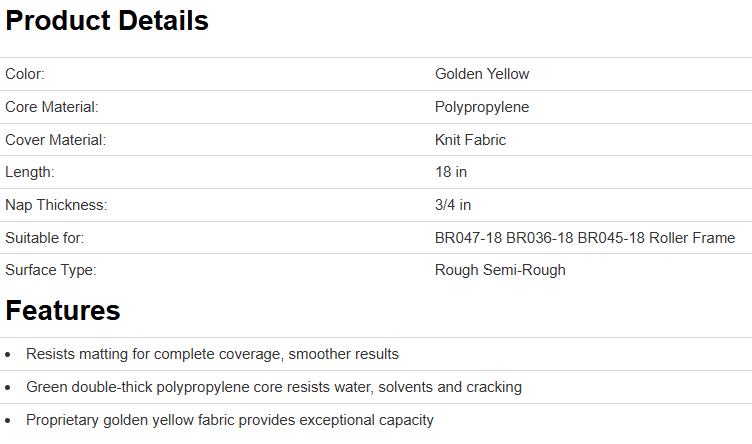Select the Core Material label
The width and height of the screenshot is (752, 444).
pos(52,107)
